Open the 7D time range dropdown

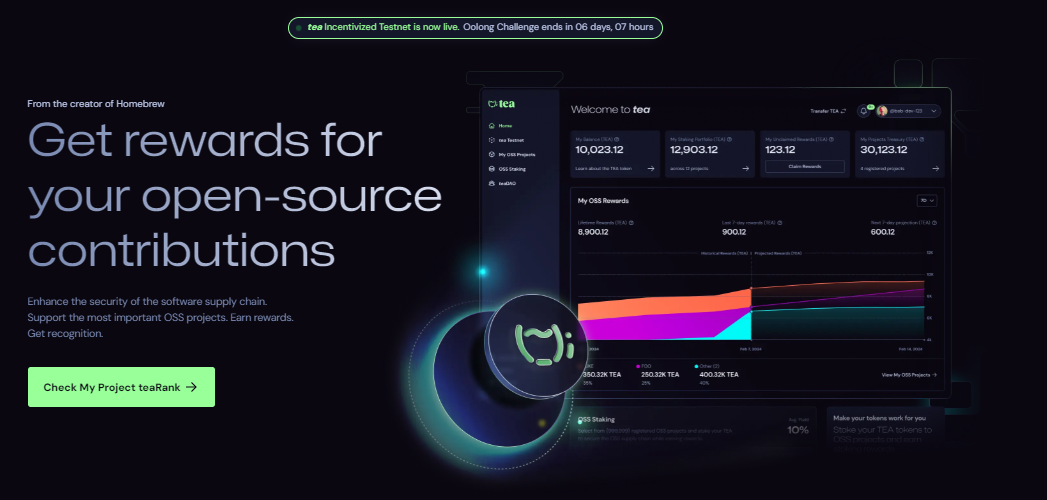click(x=928, y=201)
